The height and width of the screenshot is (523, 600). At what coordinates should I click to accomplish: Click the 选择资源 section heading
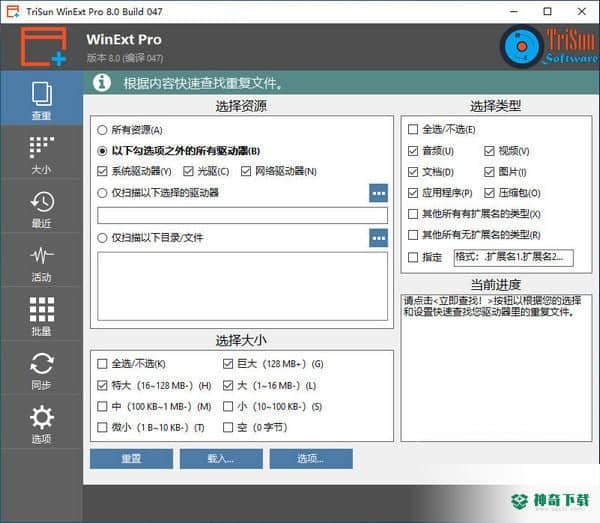point(241,106)
